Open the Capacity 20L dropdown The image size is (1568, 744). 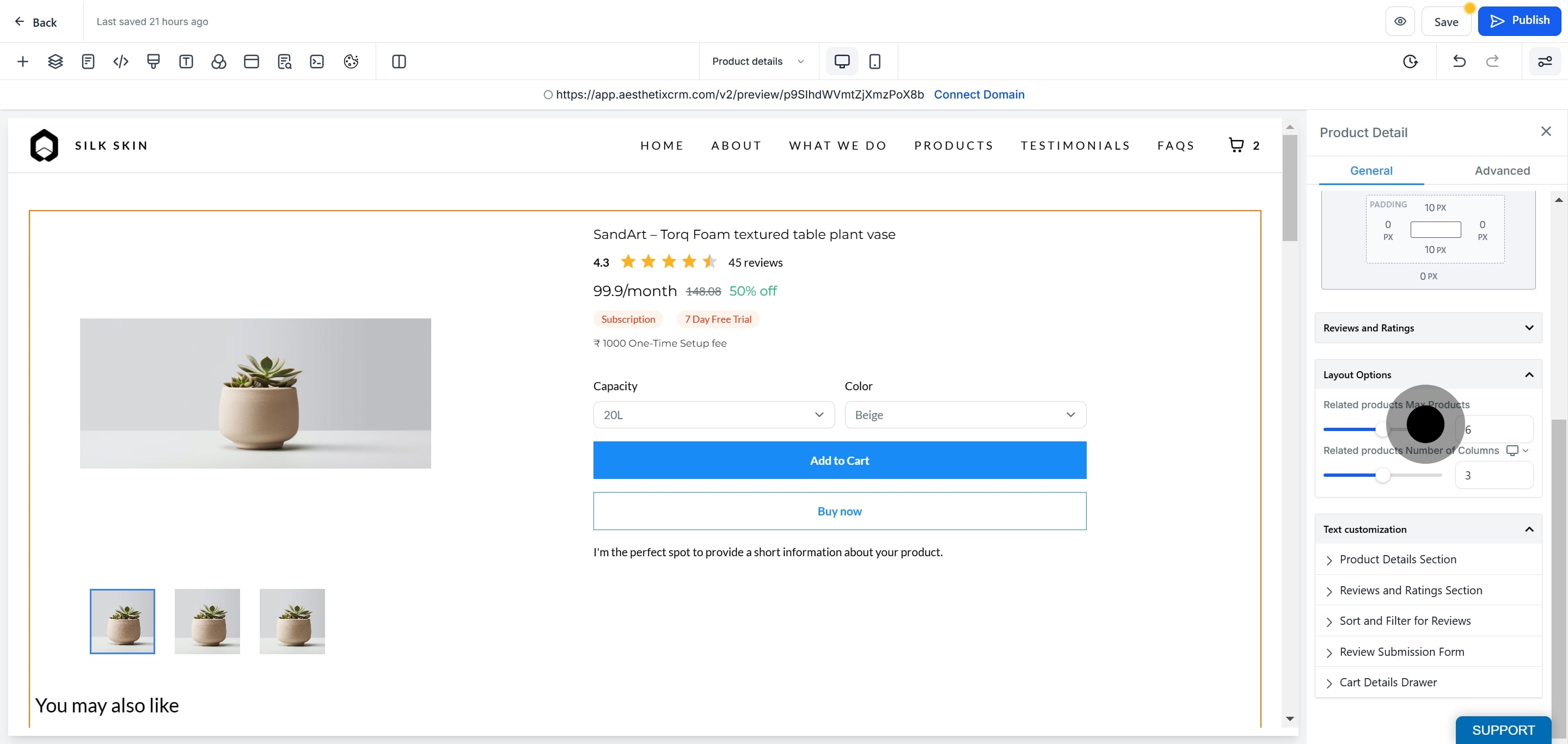[713, 415]
